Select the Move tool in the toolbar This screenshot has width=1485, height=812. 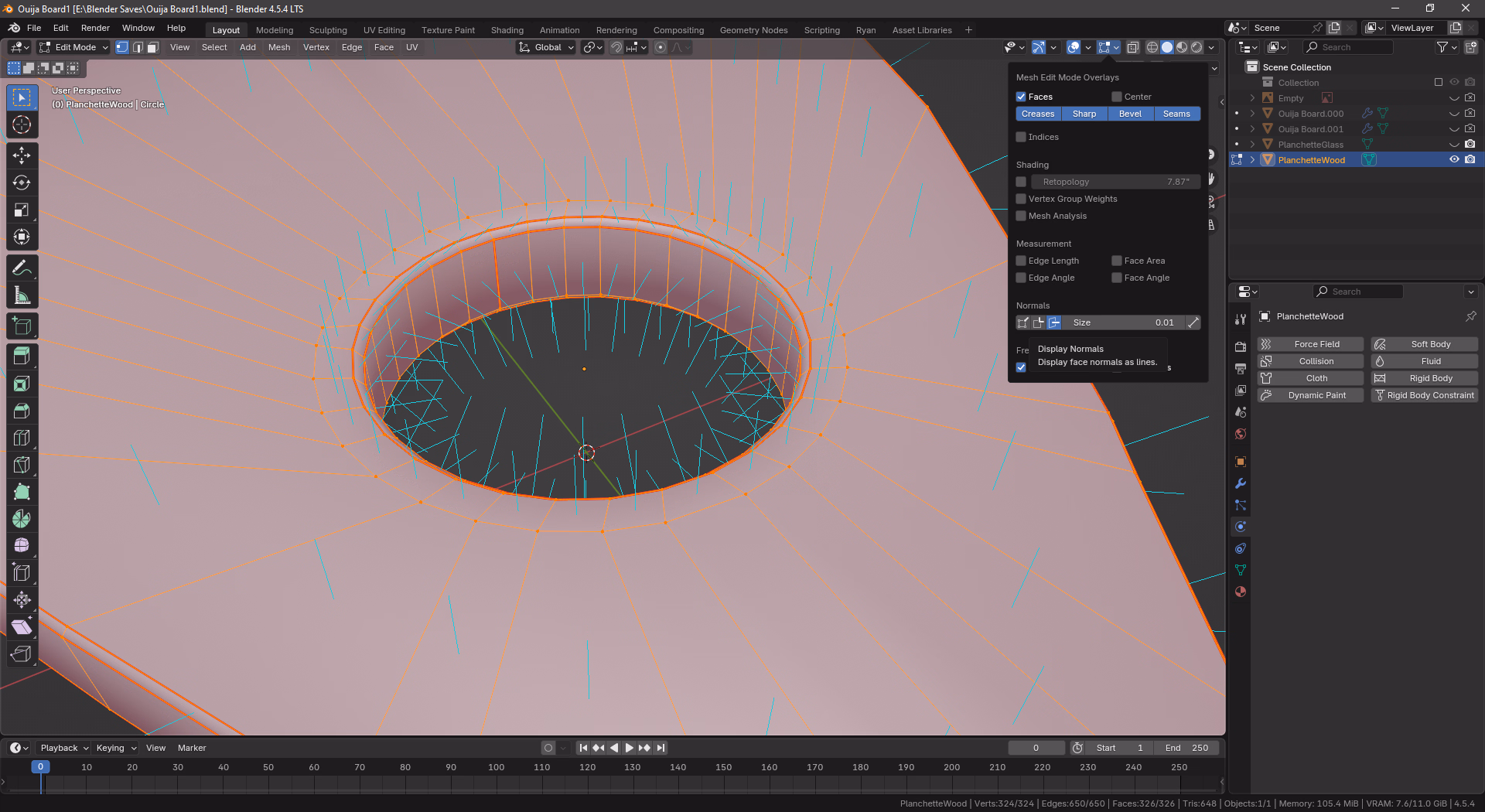pos(22,155)
